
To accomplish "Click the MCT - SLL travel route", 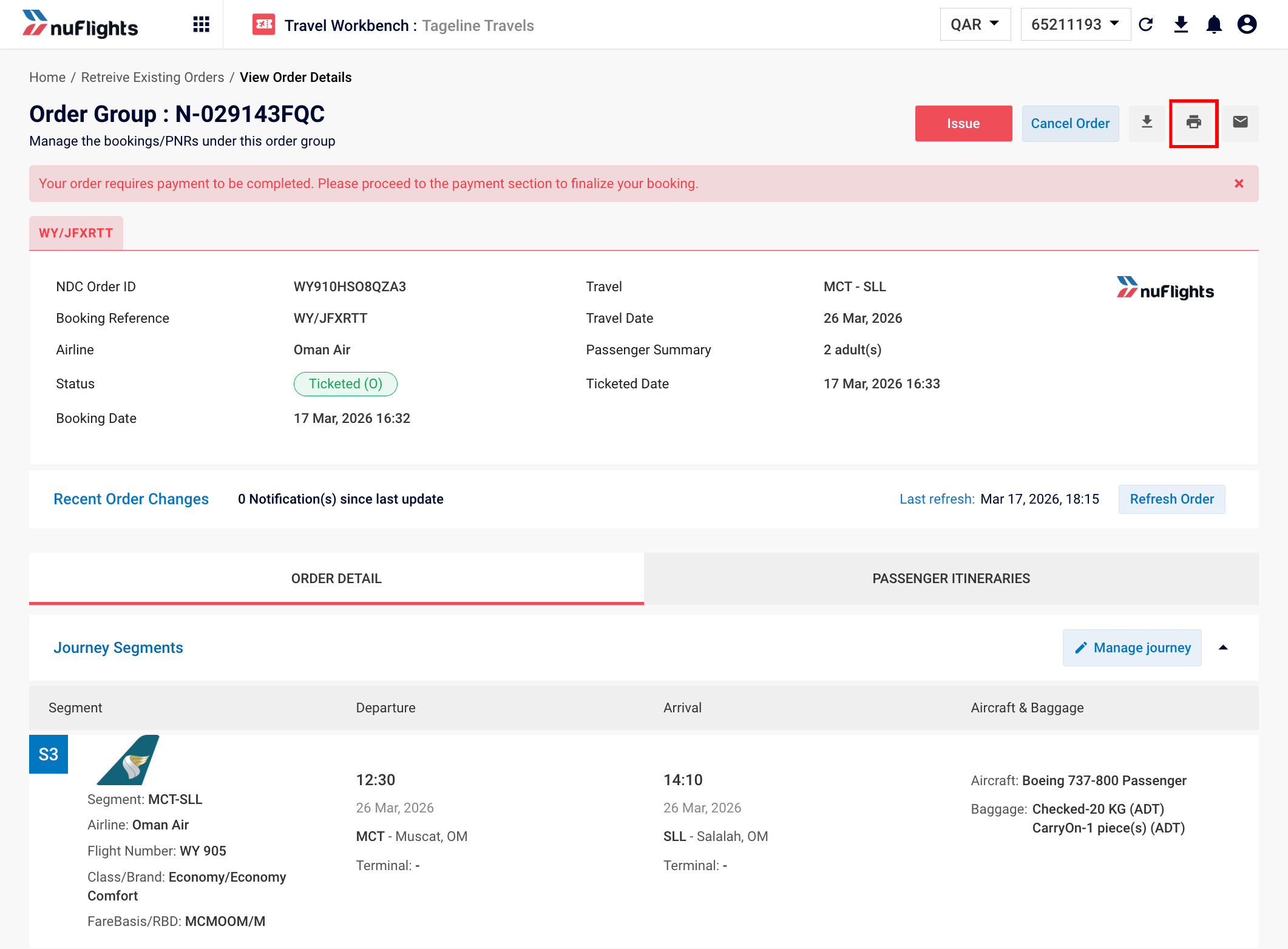I will [x=855, y=286].
